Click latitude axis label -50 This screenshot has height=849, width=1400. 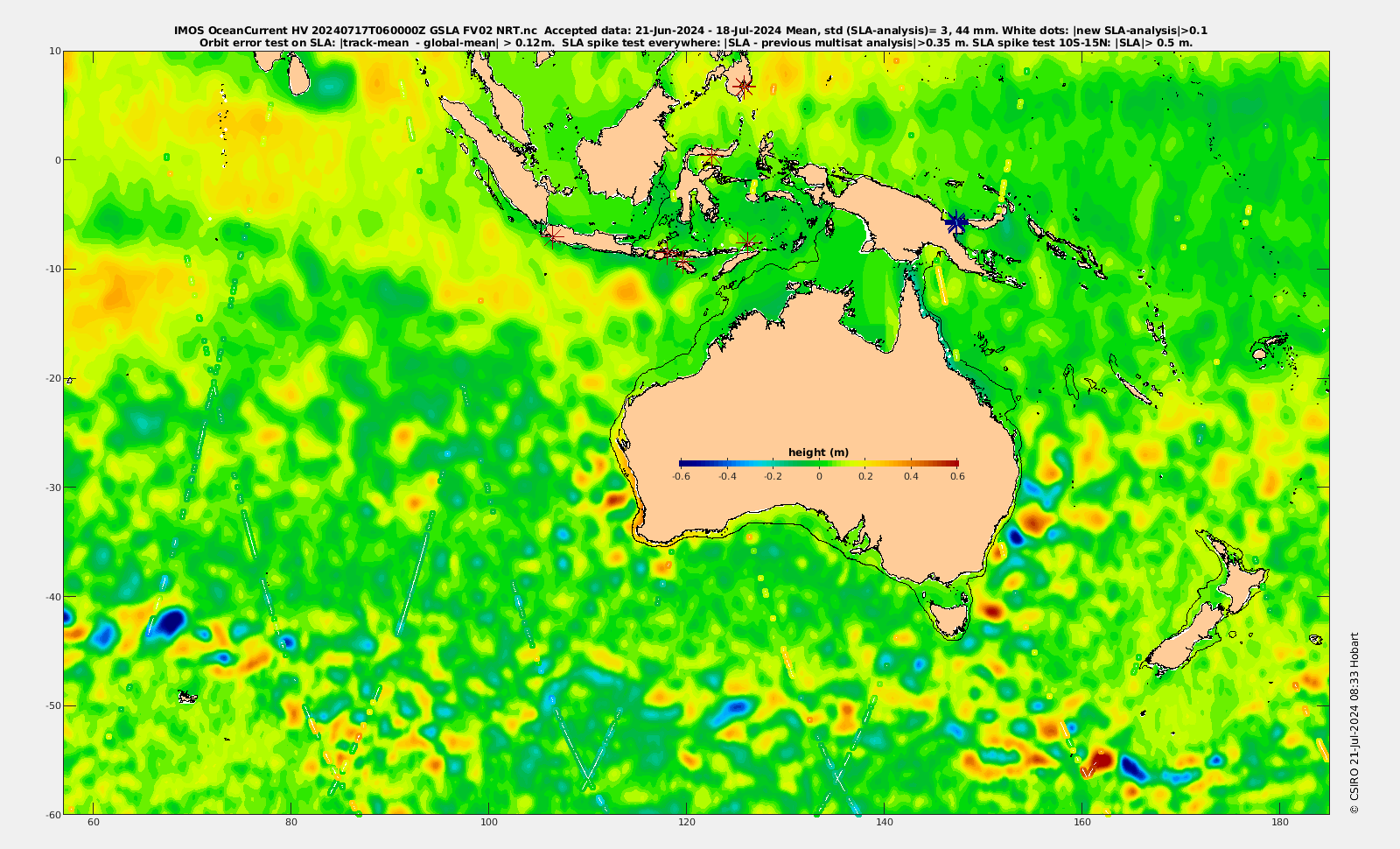point(53,705)
